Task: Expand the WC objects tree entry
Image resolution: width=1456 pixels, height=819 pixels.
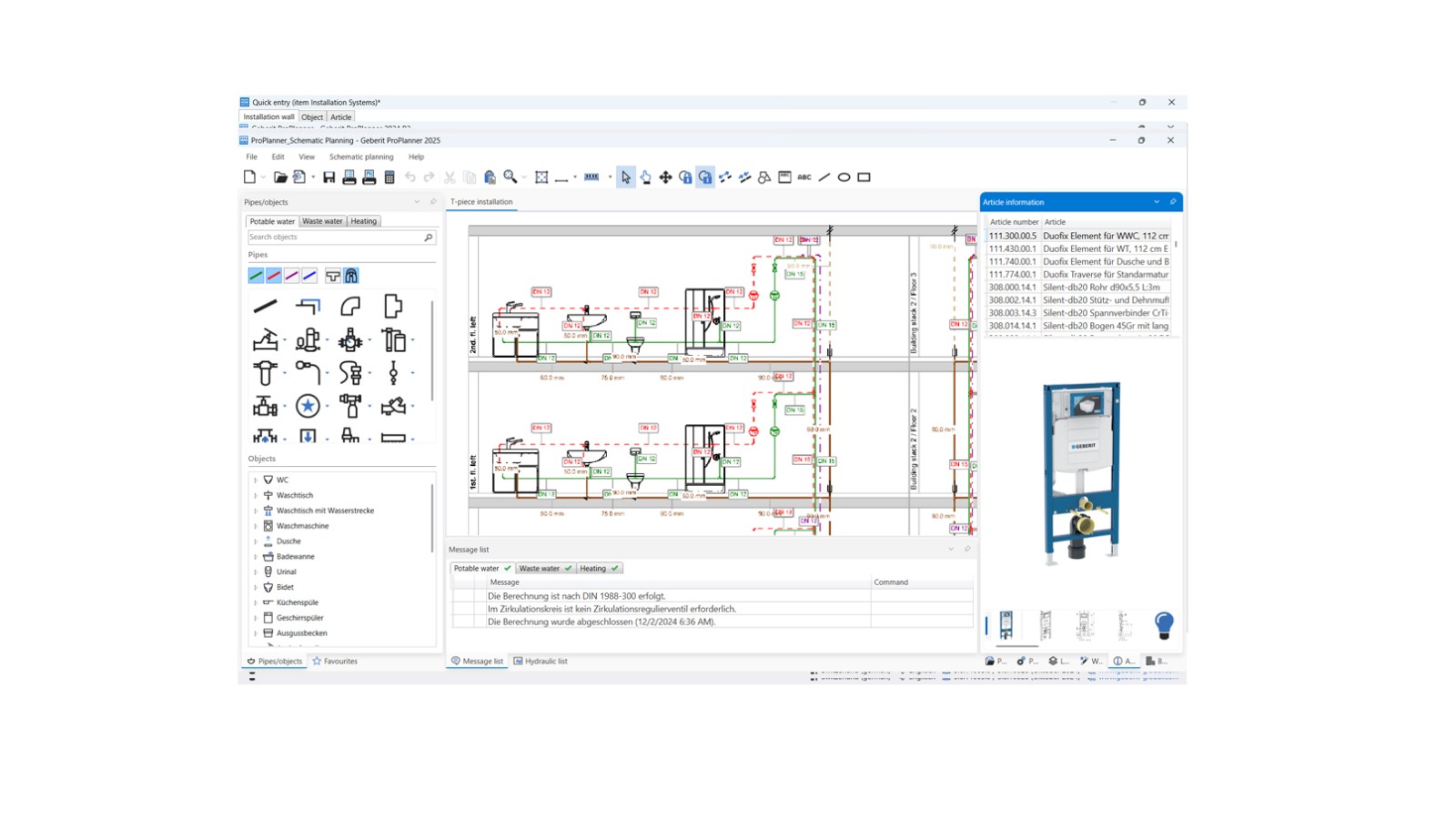Action: [x=255, y=480]
